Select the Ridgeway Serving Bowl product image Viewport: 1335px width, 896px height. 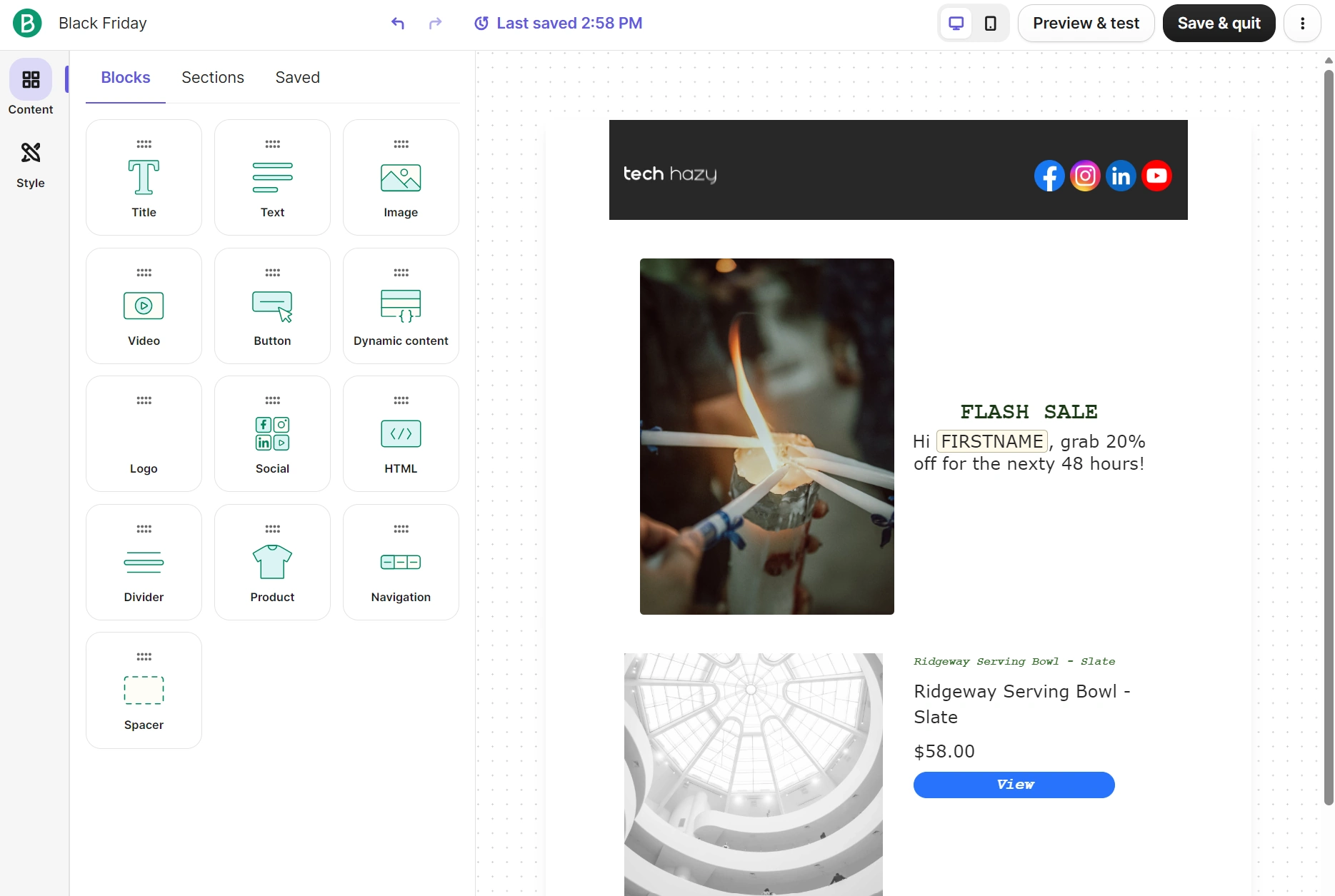pyautogui.click(x=753, y=774)
